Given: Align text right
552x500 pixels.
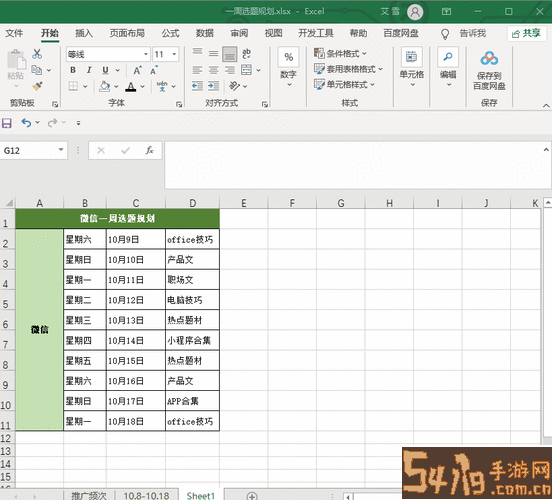Looking at the screenshot, I should (x=230, y=70).
